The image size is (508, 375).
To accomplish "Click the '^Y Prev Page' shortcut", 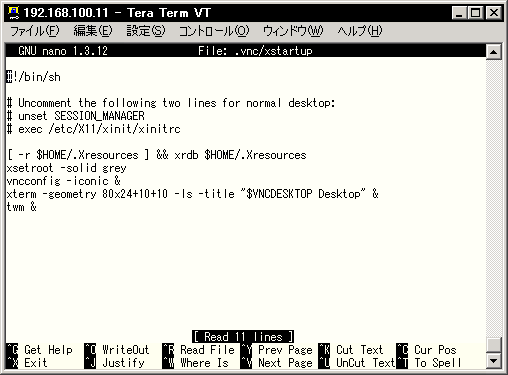I will click(277, 350).
